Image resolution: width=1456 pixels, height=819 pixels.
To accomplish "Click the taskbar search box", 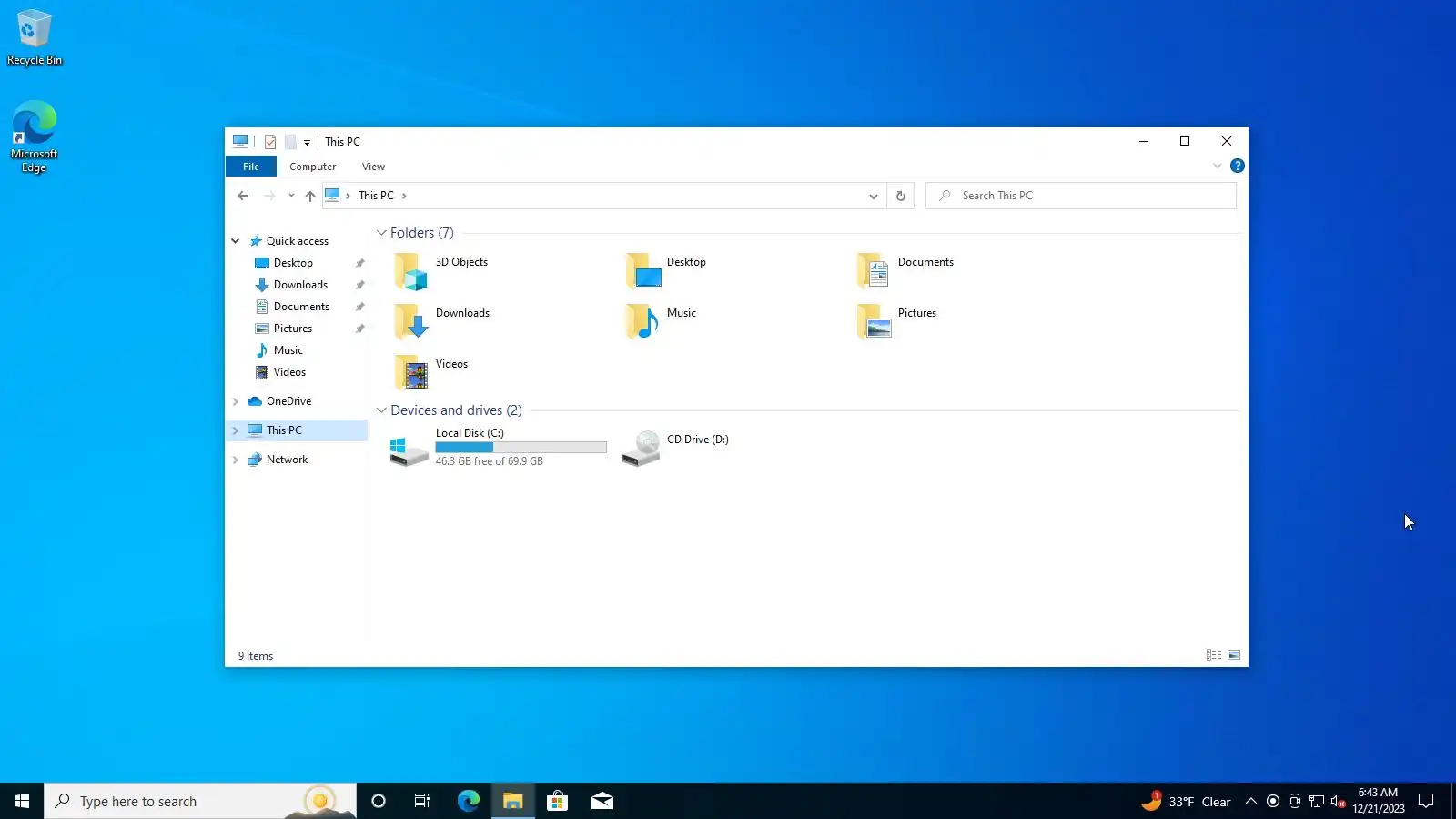I will 200,801.
